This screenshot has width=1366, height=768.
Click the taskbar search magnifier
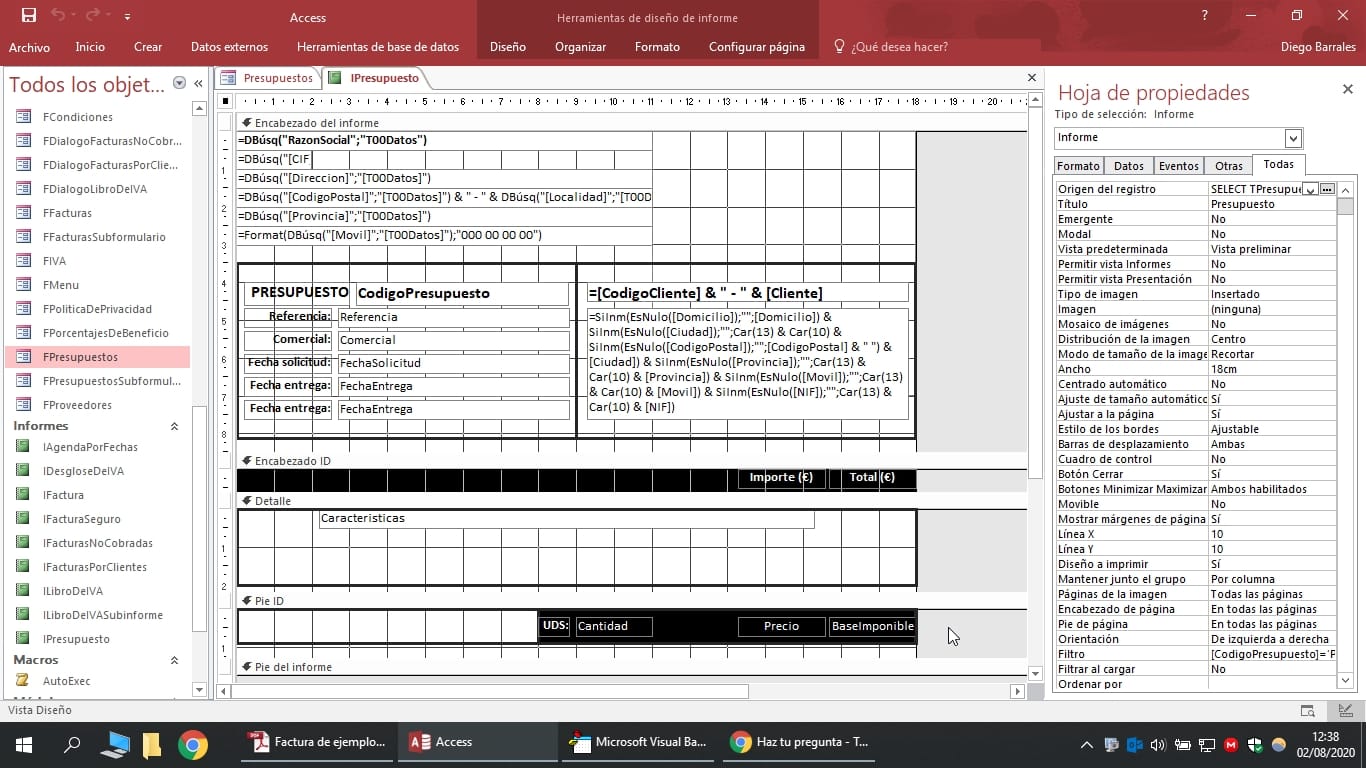[x=72, y=743]
